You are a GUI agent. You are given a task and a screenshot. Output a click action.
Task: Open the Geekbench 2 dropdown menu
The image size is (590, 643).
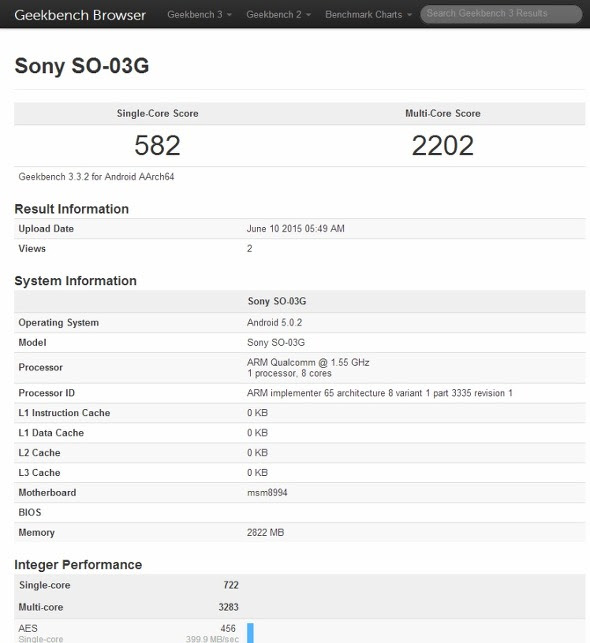pos(278,14)
